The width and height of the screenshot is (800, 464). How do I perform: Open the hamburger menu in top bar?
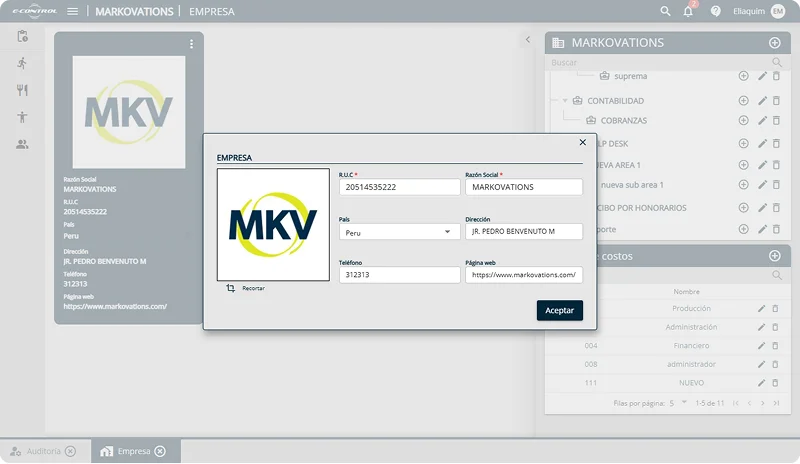[x=72, y=11]
